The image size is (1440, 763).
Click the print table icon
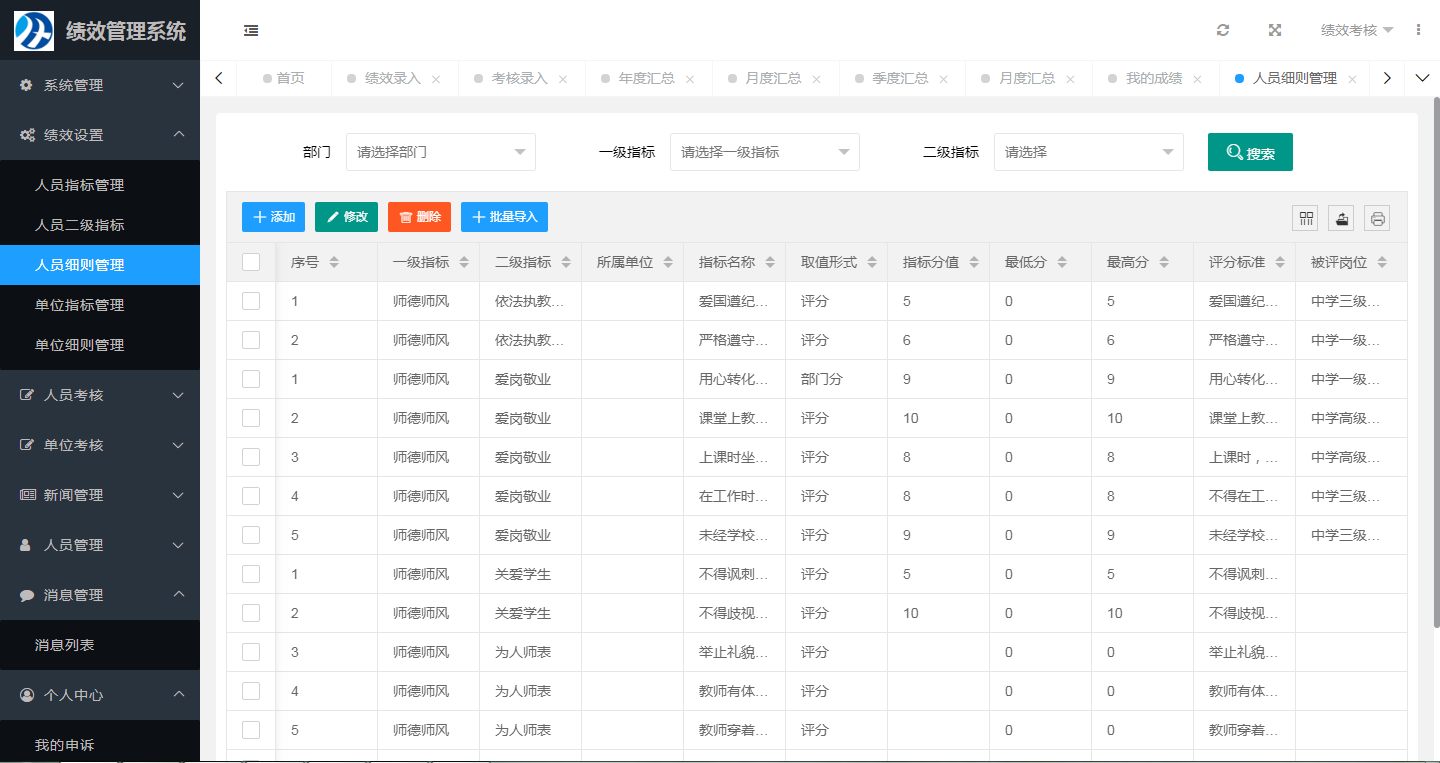pos(1377,218)
